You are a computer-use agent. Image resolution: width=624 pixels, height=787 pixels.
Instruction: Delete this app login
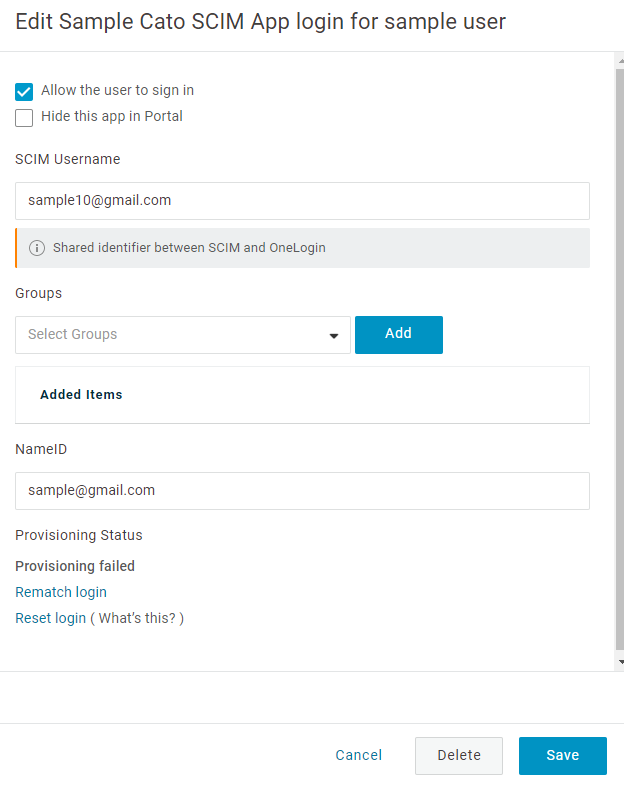[459, 756]
